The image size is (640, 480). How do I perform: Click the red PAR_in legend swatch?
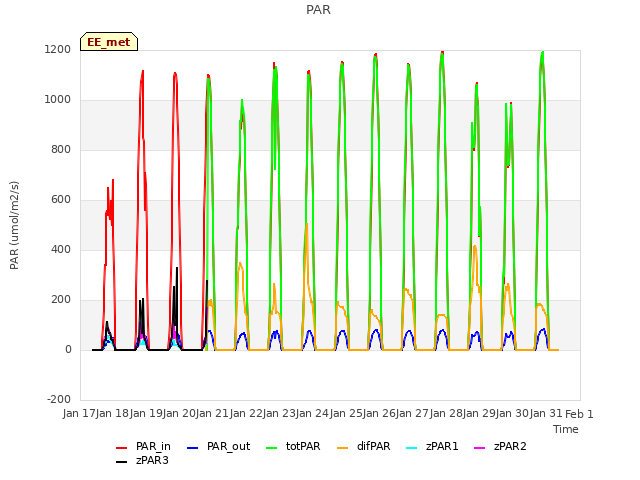[122, 448]
